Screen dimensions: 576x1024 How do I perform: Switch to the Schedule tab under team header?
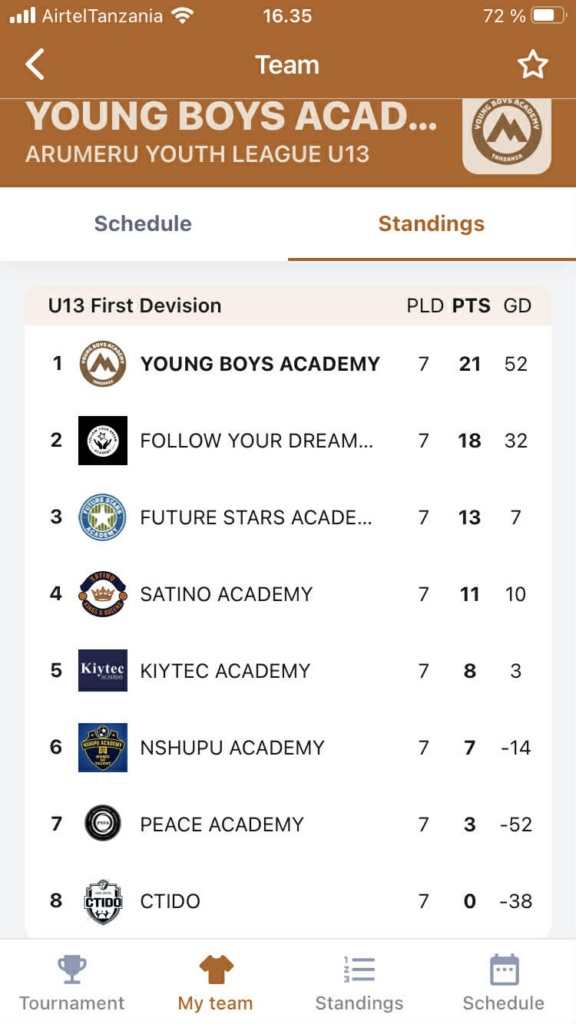point(143,224)
